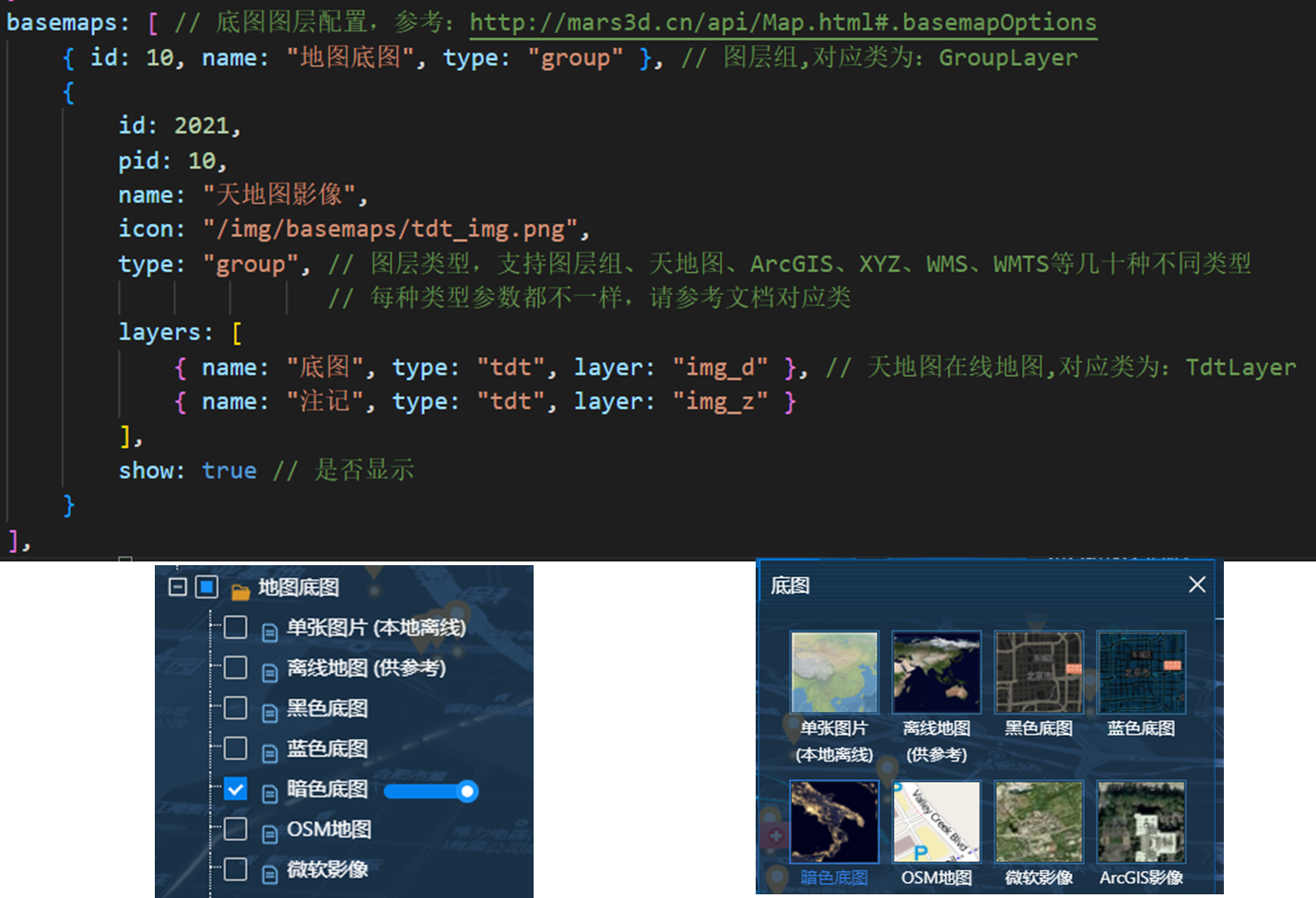Select the 单张图片 basemap thumbnail
1316x898 pixels.
[834, 672]
